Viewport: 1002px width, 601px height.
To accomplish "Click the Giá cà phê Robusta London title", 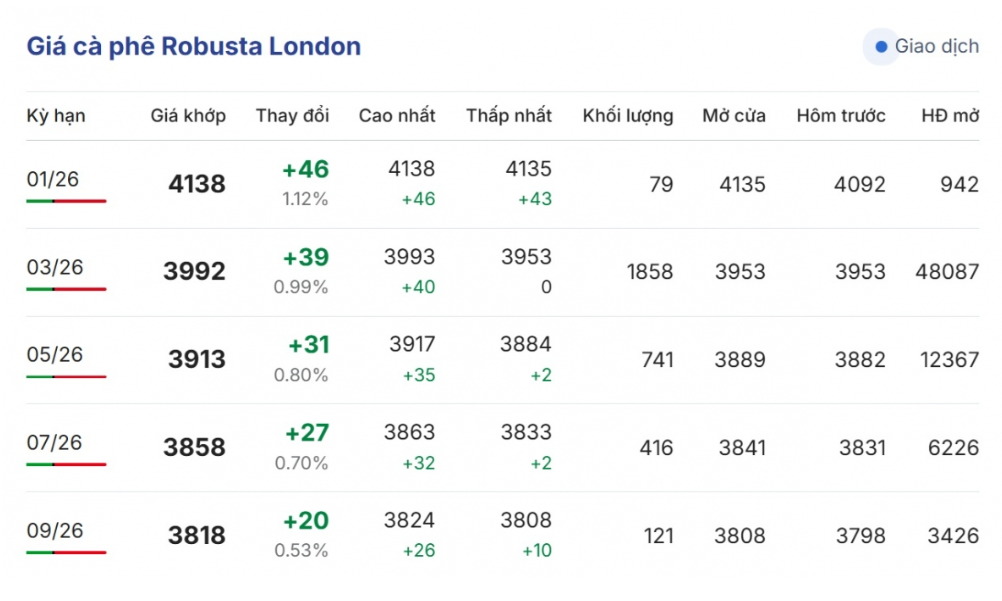I will pos(194,47).
